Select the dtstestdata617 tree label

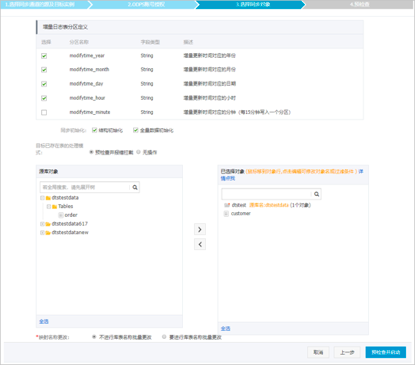[x=70, y=224]
